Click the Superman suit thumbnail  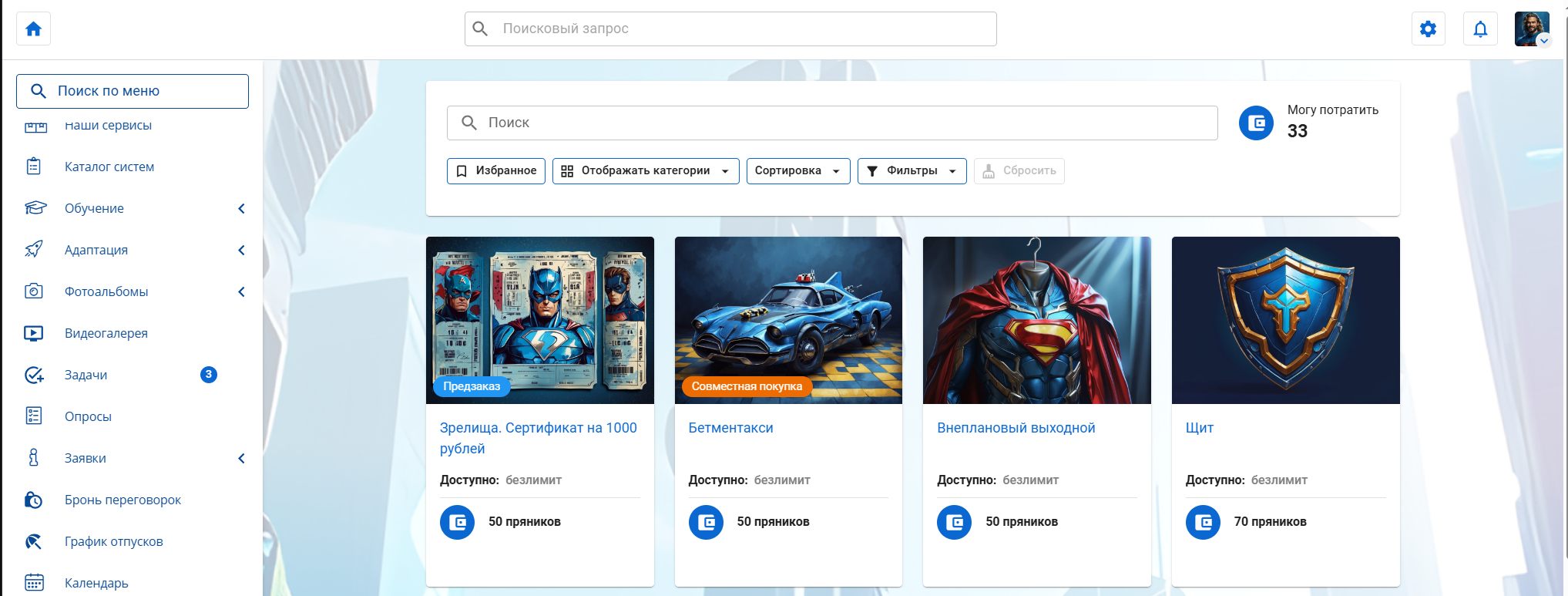pyautogui.click(x=1037, y=320)
